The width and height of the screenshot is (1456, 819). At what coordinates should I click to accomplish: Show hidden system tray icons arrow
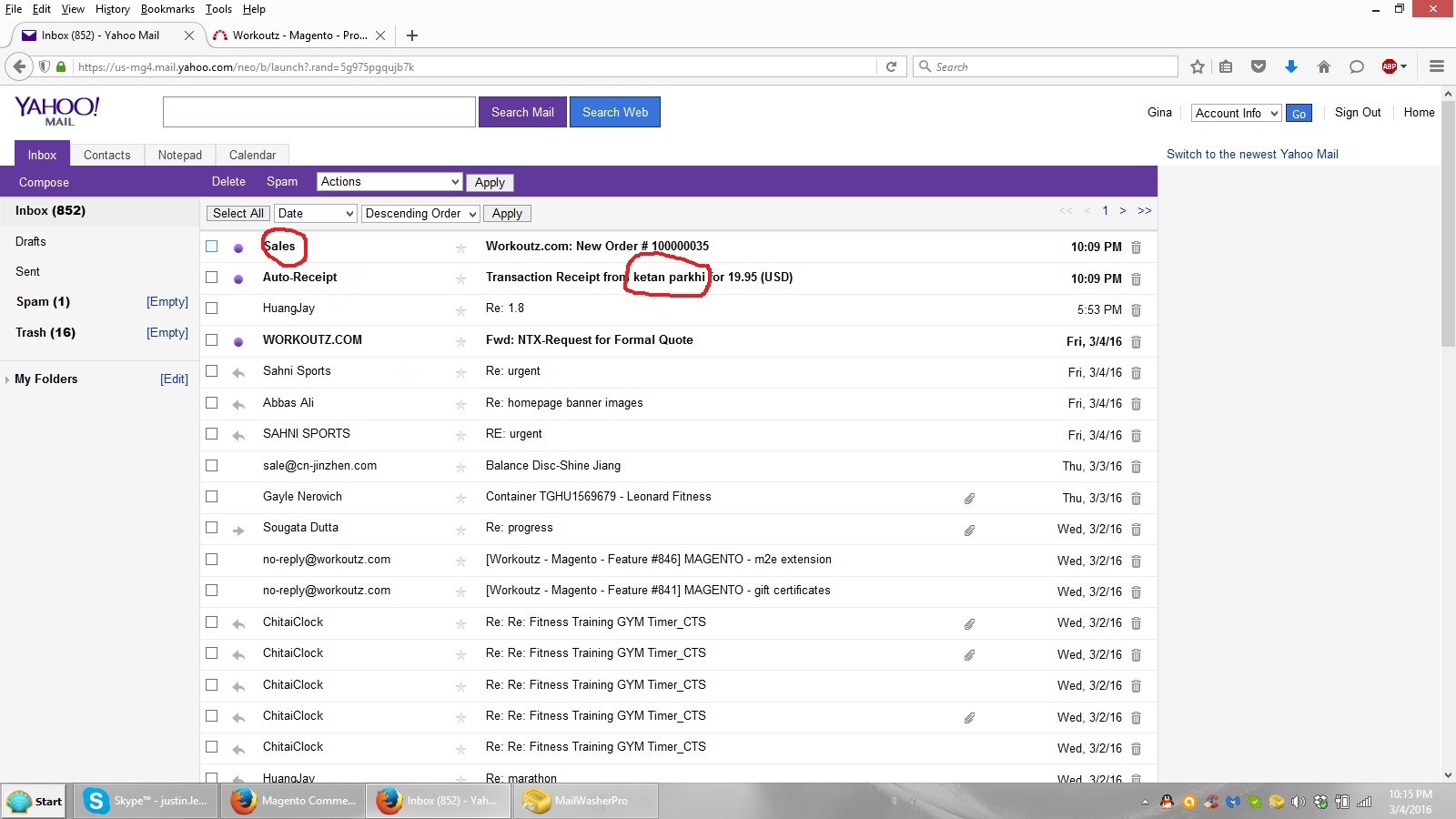tap(1145, 802)
